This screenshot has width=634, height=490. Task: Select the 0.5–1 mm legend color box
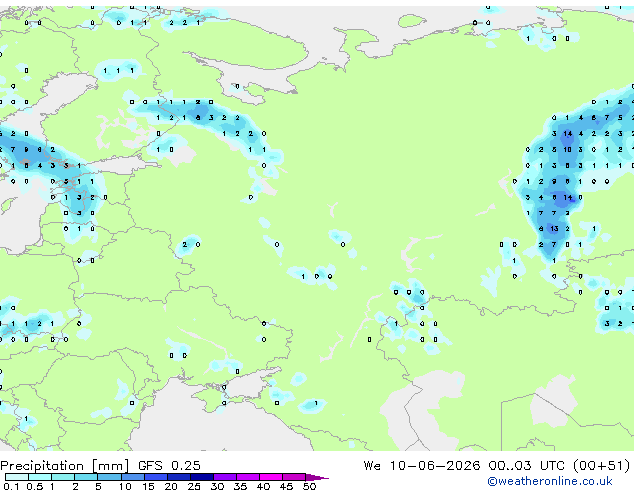40,477
